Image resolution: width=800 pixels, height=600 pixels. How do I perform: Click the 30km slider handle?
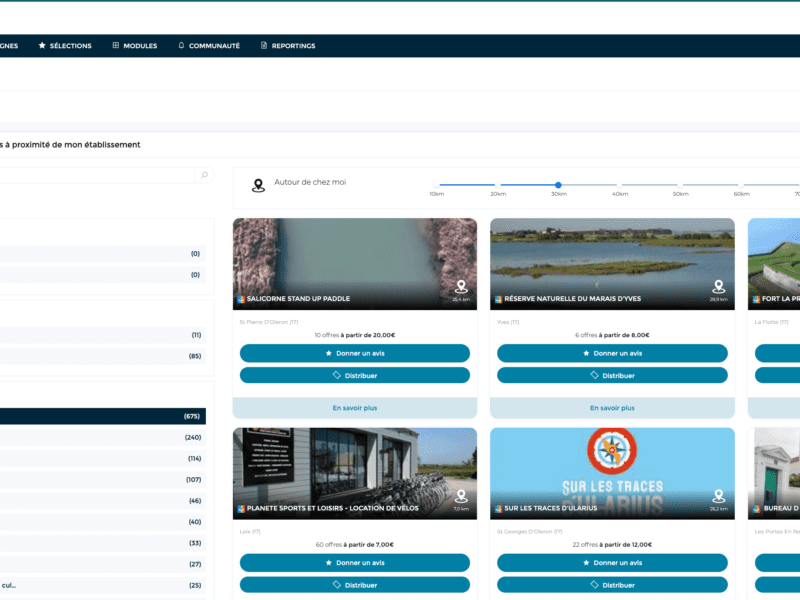558,185
